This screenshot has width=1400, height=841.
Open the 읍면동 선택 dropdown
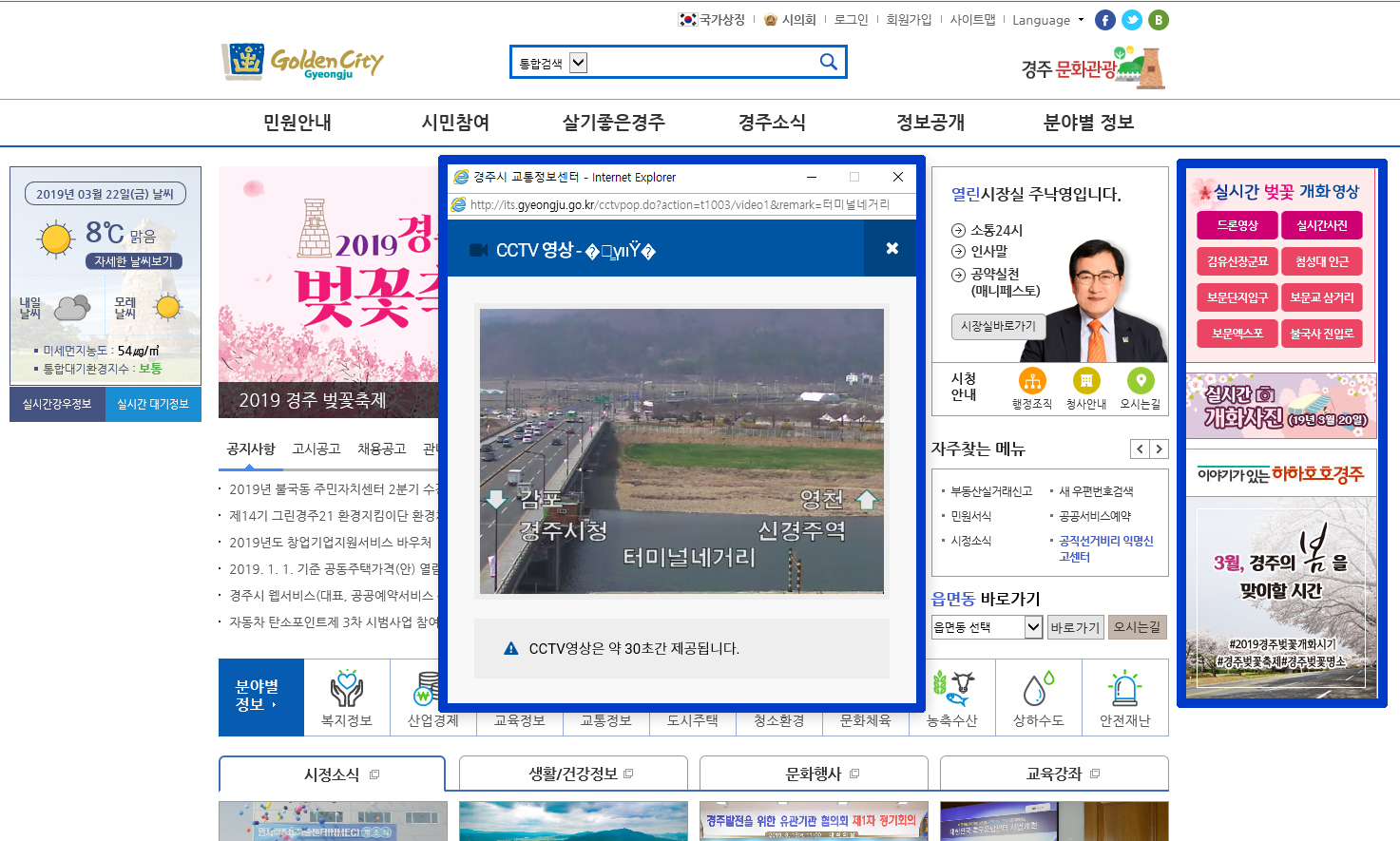pyautogui.click(x=1033, y=627)
